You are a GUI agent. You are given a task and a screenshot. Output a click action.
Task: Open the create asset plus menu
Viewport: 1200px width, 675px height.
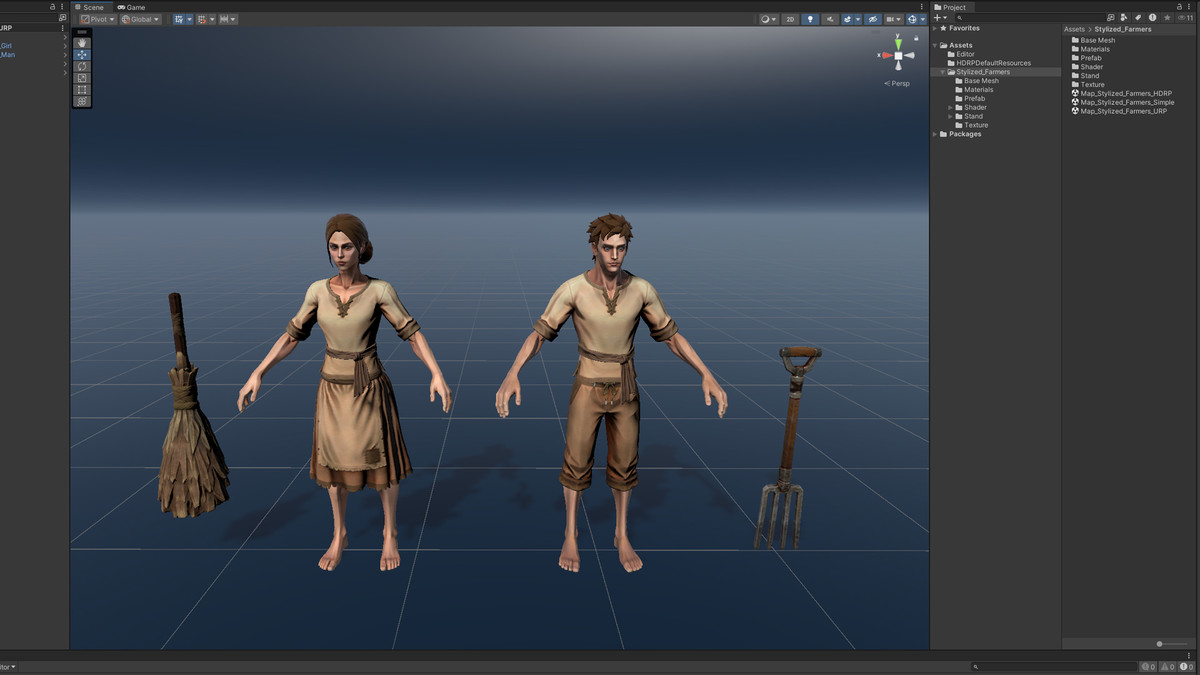coord(940,18)
